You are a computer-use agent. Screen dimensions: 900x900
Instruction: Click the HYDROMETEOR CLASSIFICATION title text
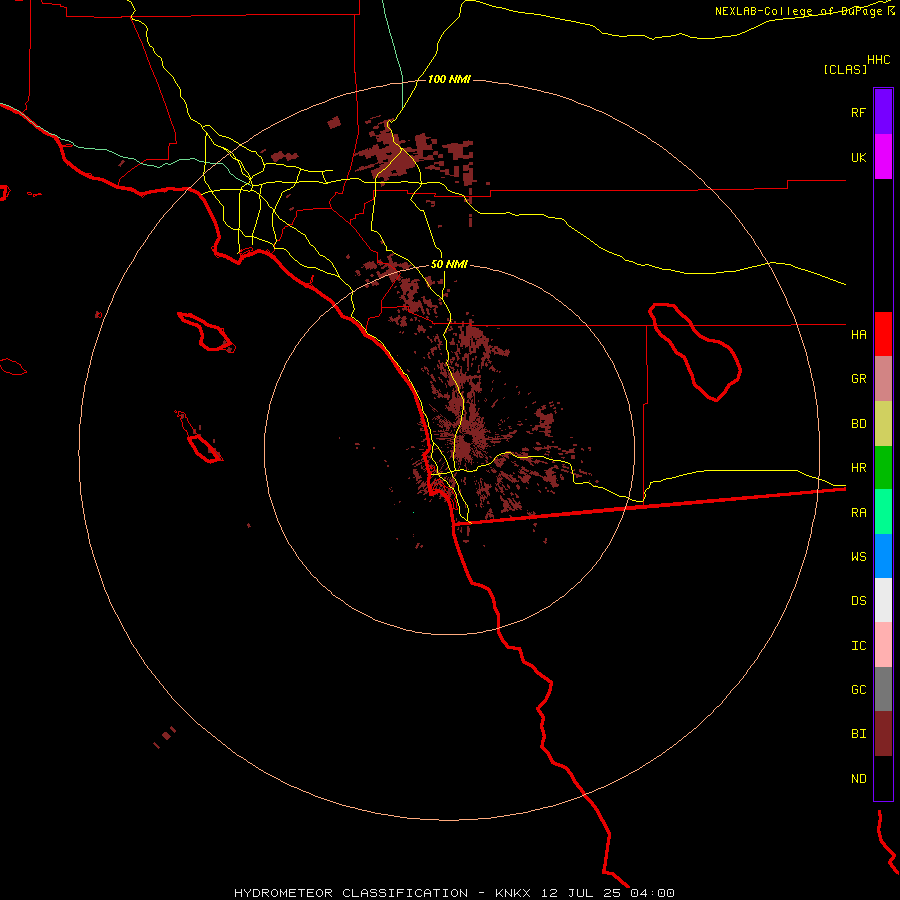click(x=351, y=893)
